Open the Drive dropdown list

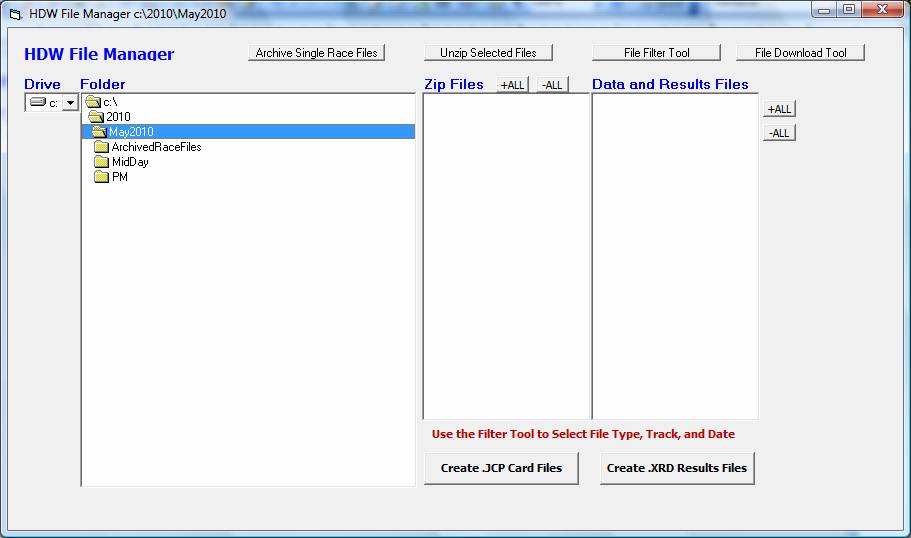point(70,103)
